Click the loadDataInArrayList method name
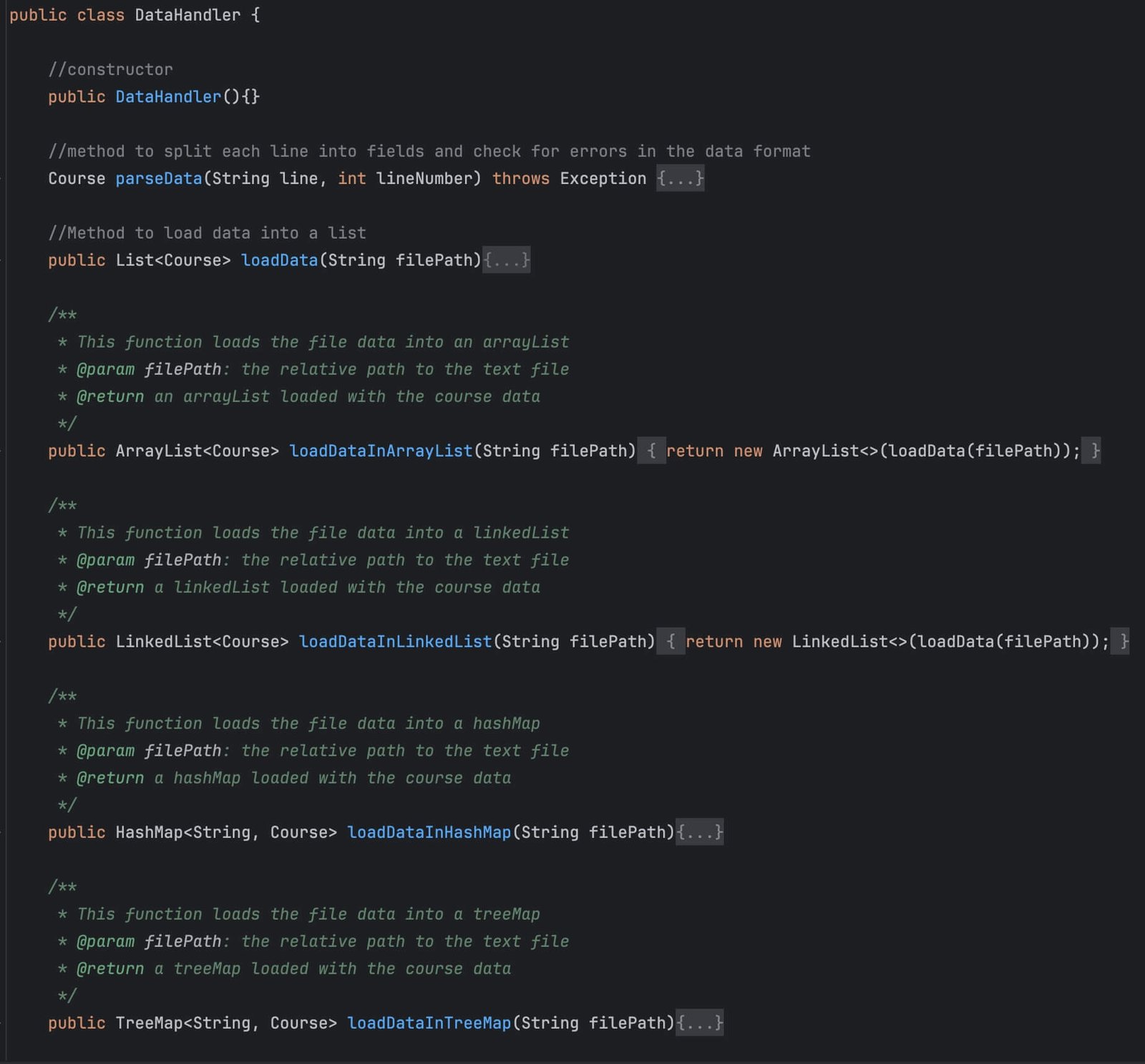This screenshot has height=1064, width=1145. tap(381, 451)
